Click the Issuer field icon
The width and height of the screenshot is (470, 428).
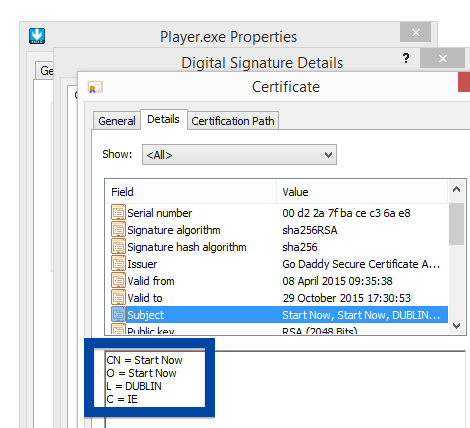[118, 264]
